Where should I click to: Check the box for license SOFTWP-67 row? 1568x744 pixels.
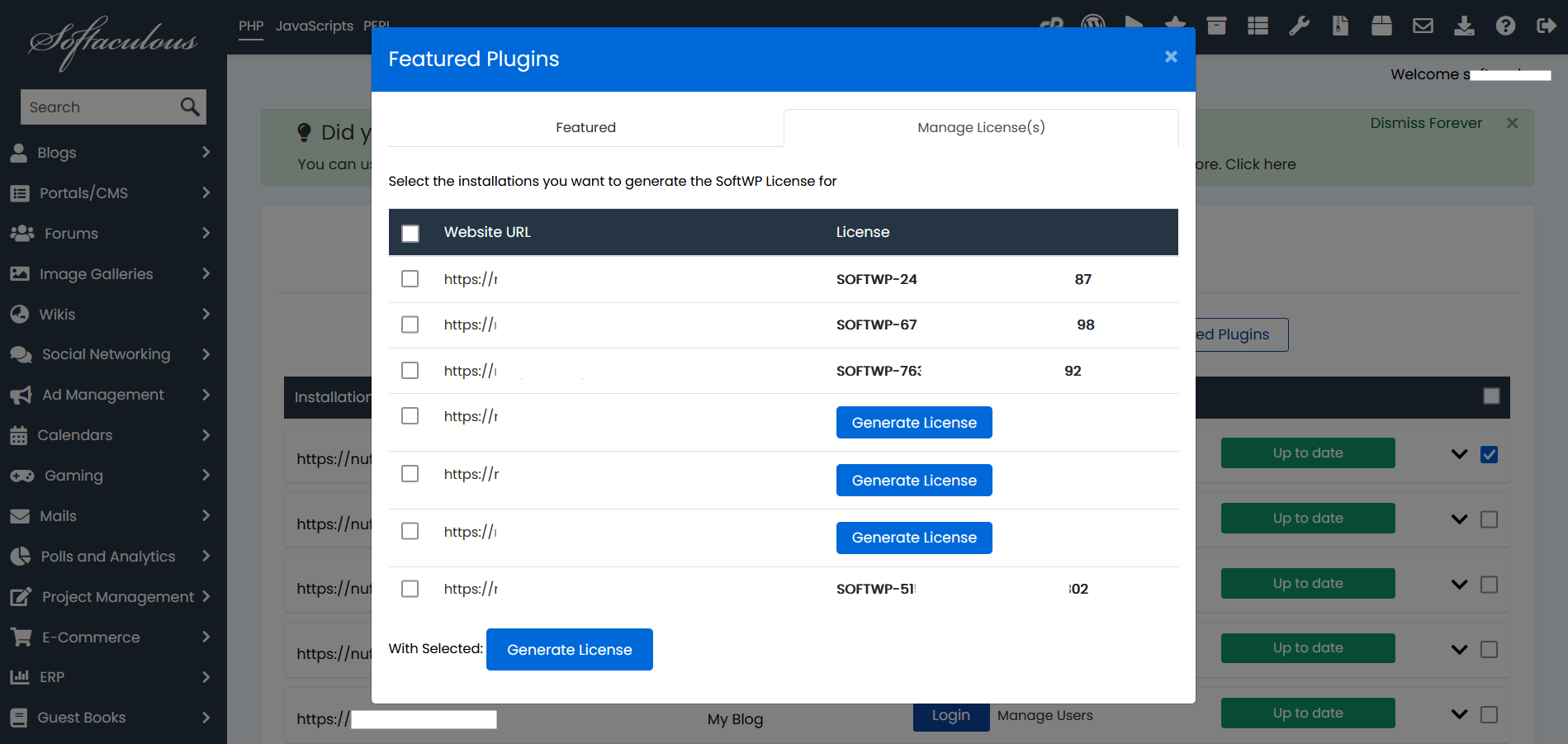(410, 325)
